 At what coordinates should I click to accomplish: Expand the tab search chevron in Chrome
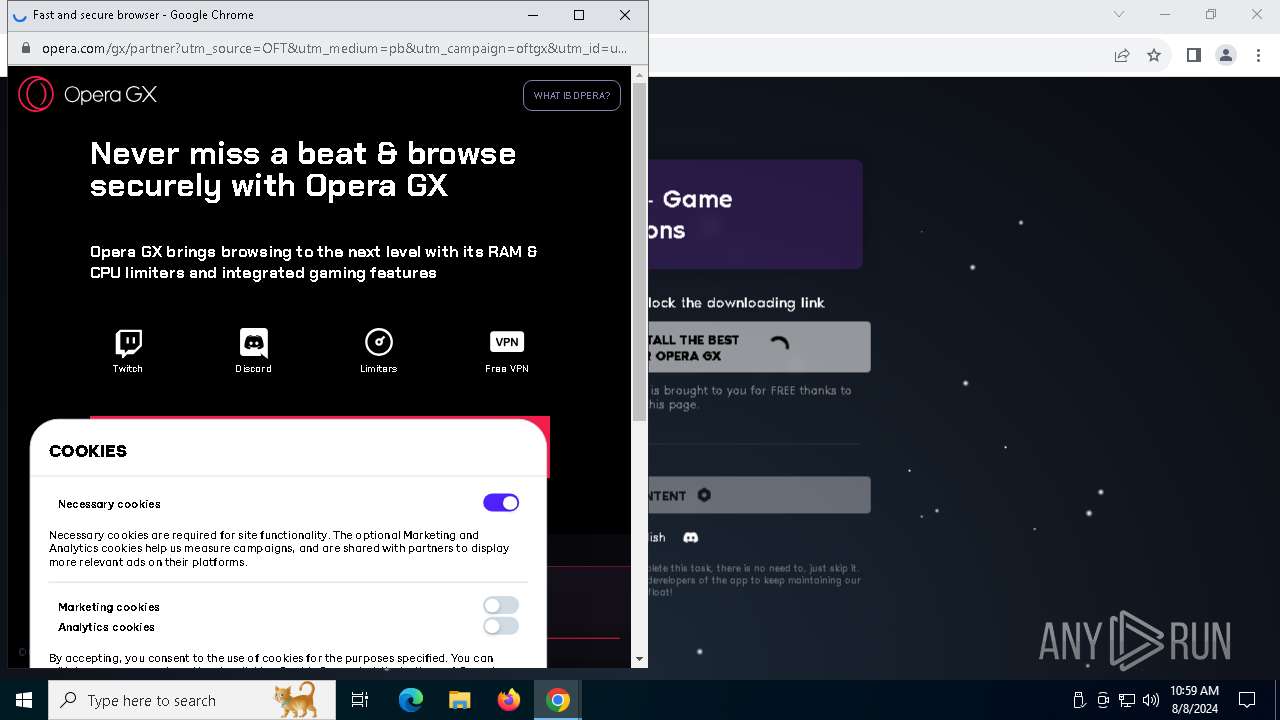1119,14
